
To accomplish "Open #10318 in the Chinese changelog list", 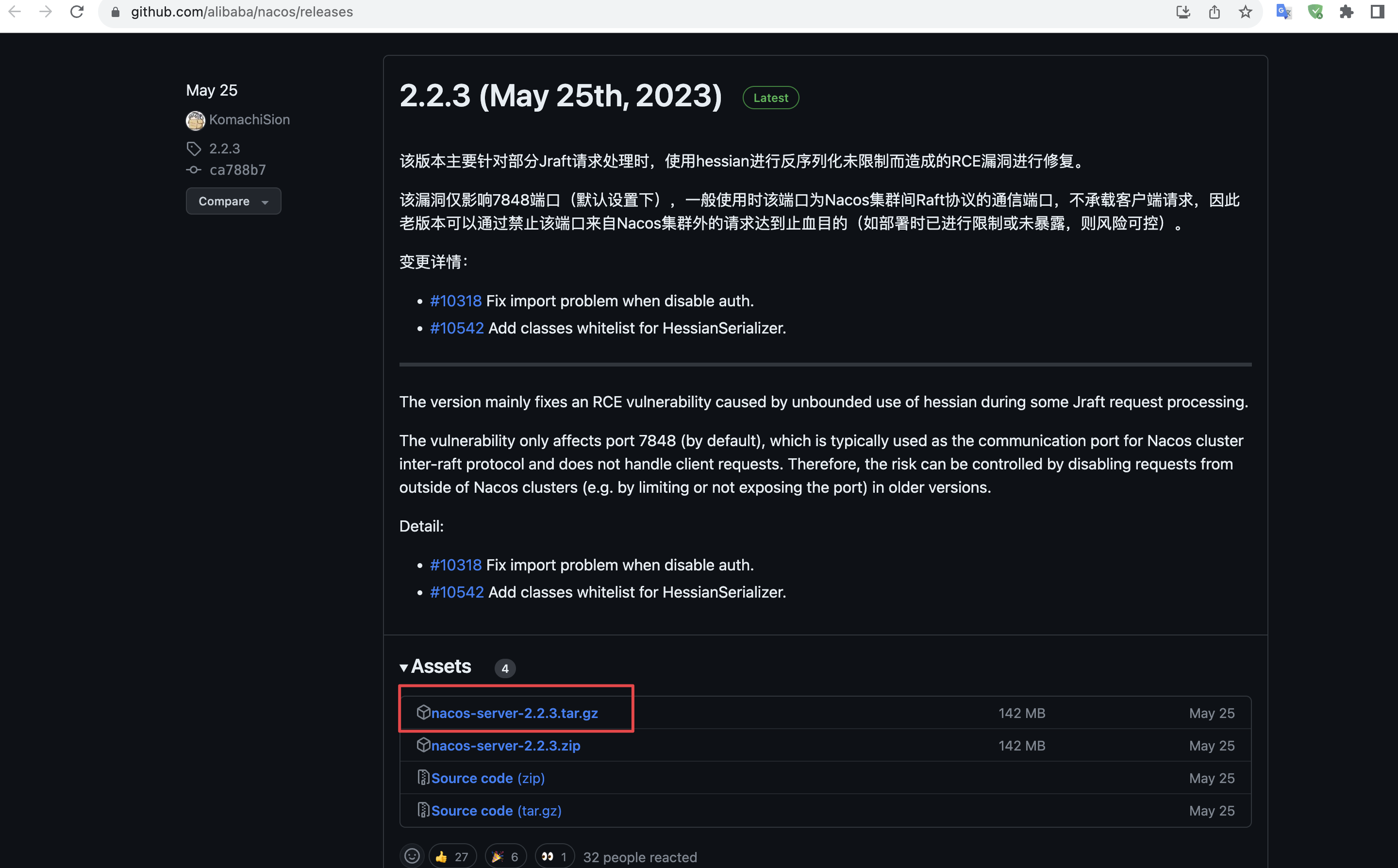I will [x=456, y=301].
